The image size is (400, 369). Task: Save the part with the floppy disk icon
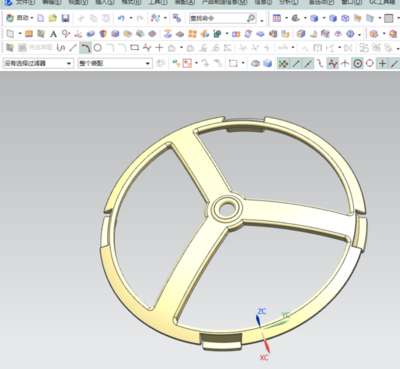[65, 18]
